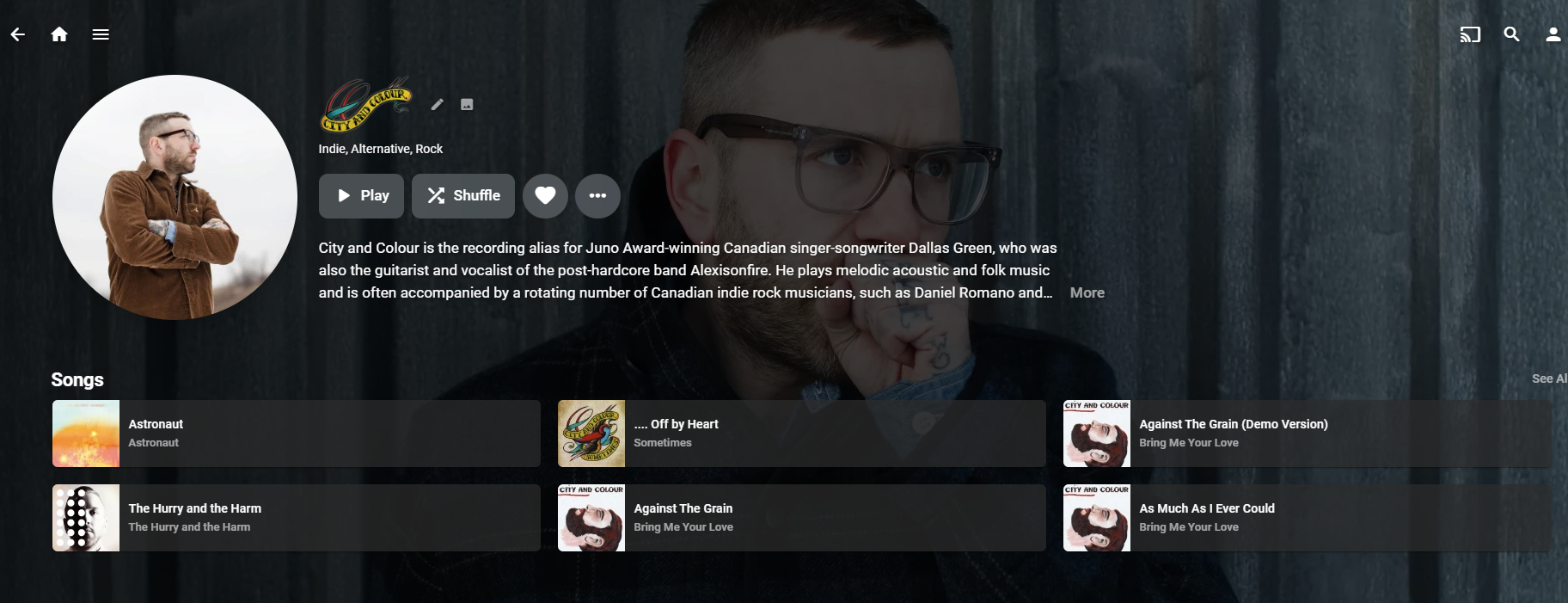Click the Shuffle button

tap(463, 196)
